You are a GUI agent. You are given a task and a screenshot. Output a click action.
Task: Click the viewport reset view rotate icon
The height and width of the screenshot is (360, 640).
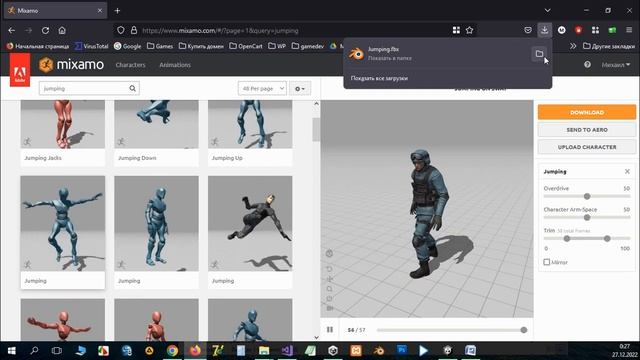tap(329, 269)
